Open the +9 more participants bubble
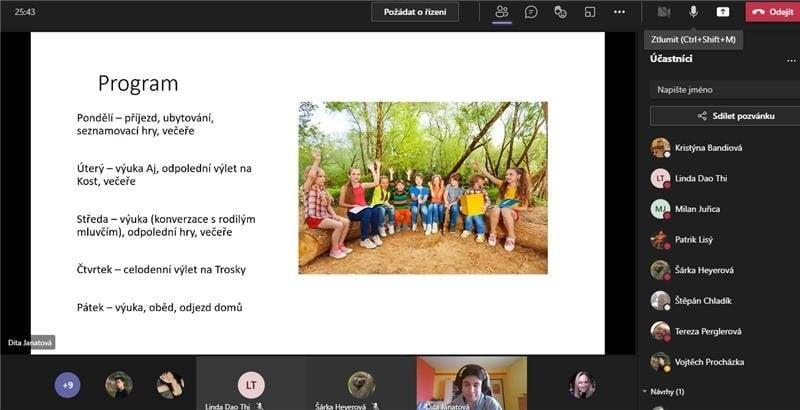Viewport: 800px width, 410px height. [x=67, y=385]
